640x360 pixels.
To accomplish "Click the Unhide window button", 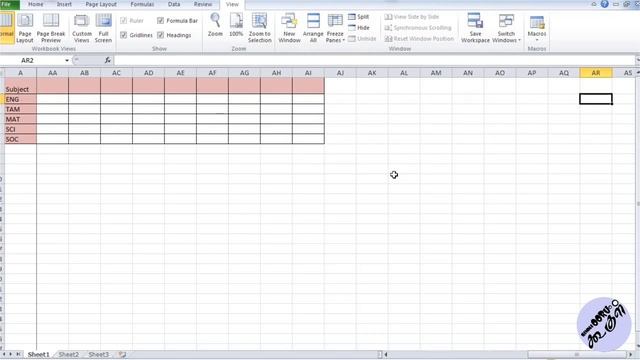I will coord(362,39).
